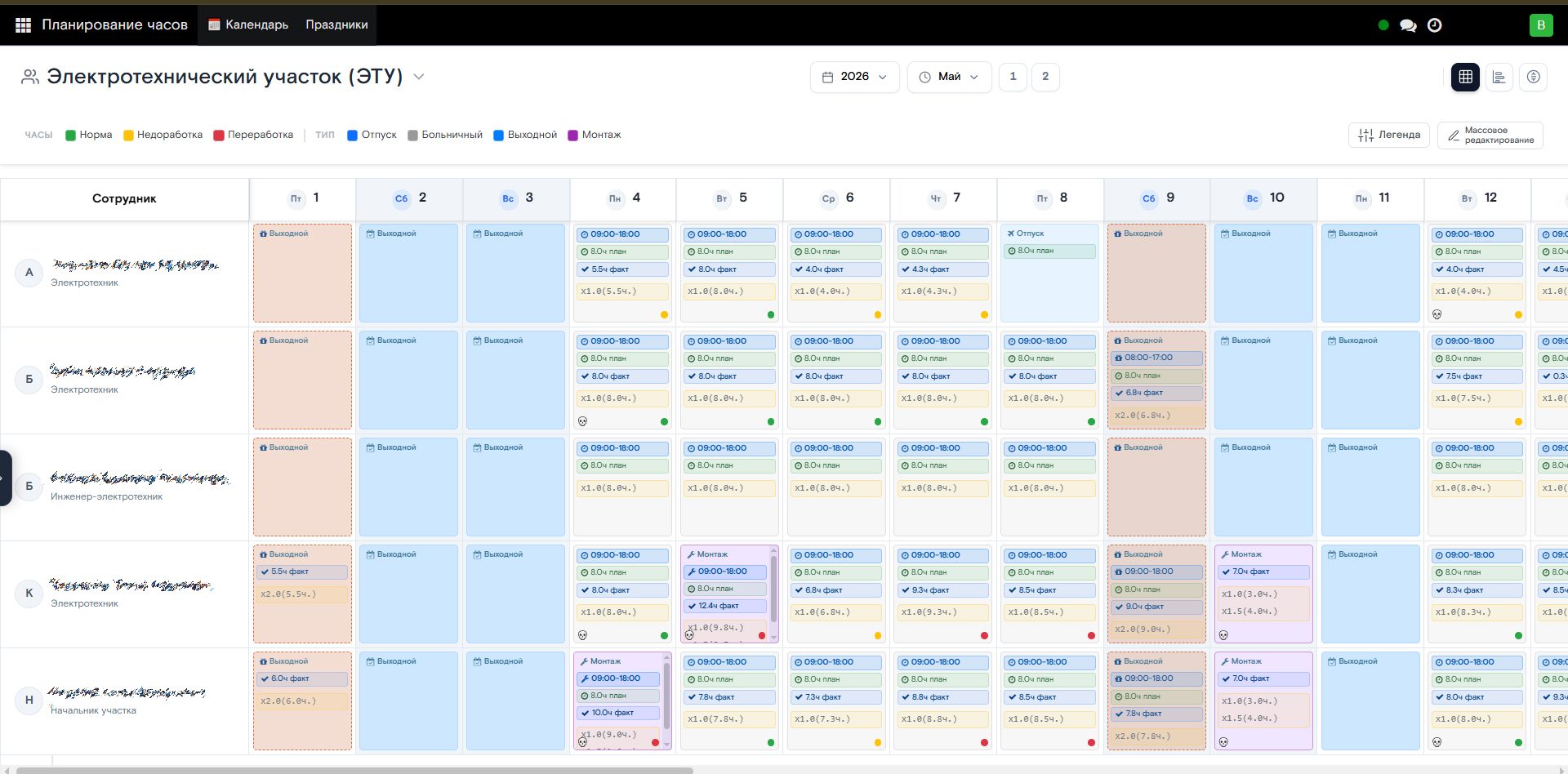Click the Отпуск cell on Friday 8
Screen dimensions: 1568x774
coord(1049,273)
